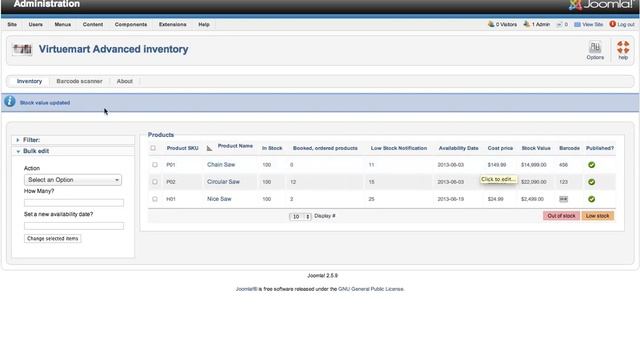640x360 pixels.
Task: Switch to the About tab
Action: (124, 81)
